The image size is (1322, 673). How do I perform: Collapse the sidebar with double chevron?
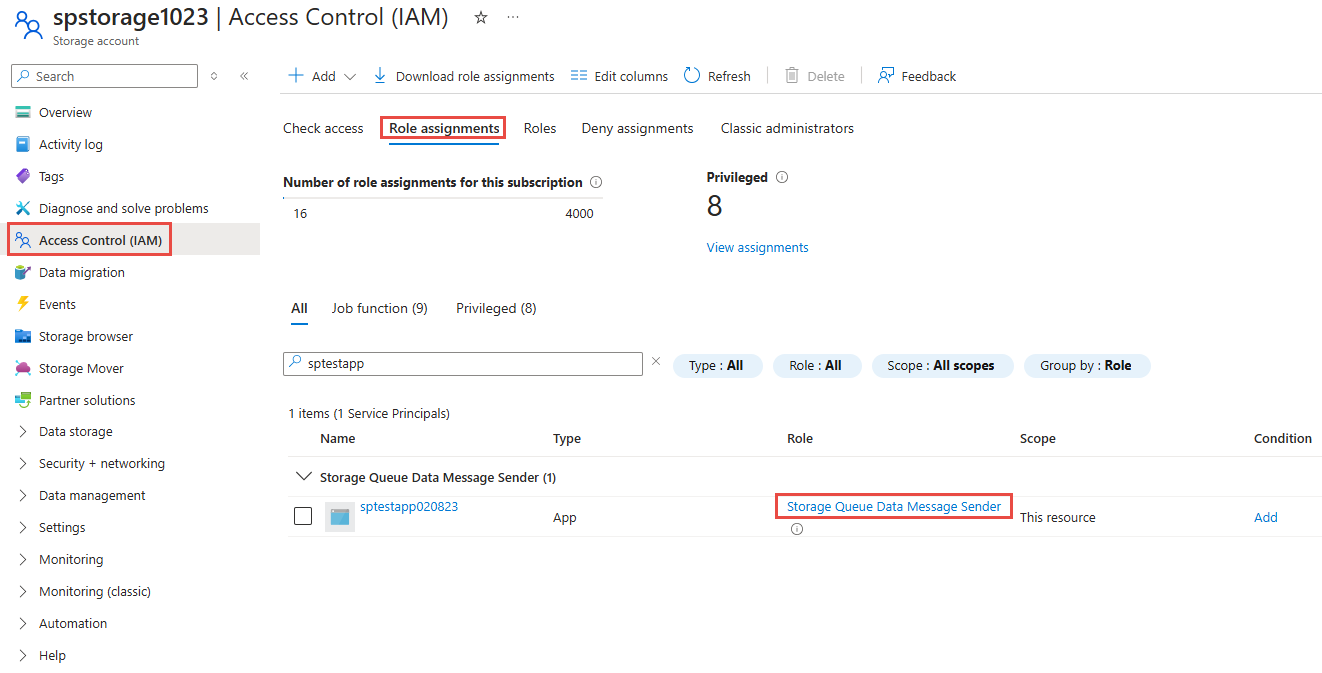click(x=244, y=76)
